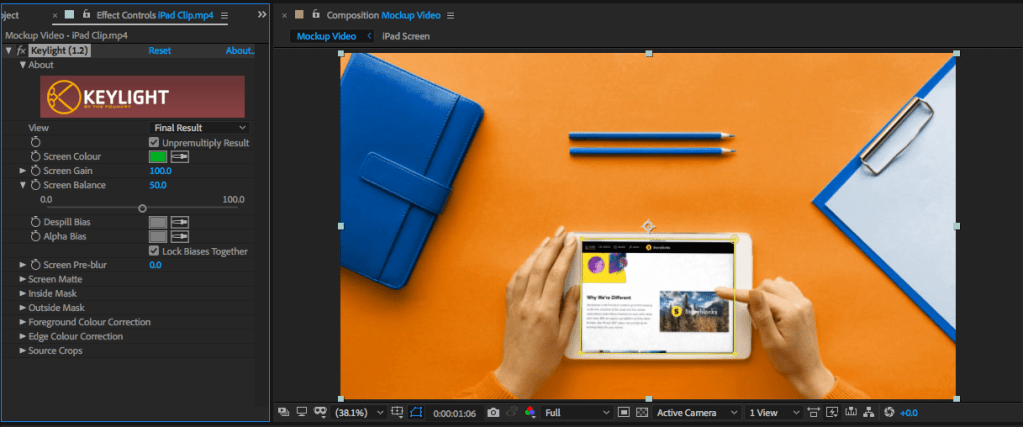Click the Timeline button icon
The width and height of the screenshot is (1023, 427).
click(850, 412)
